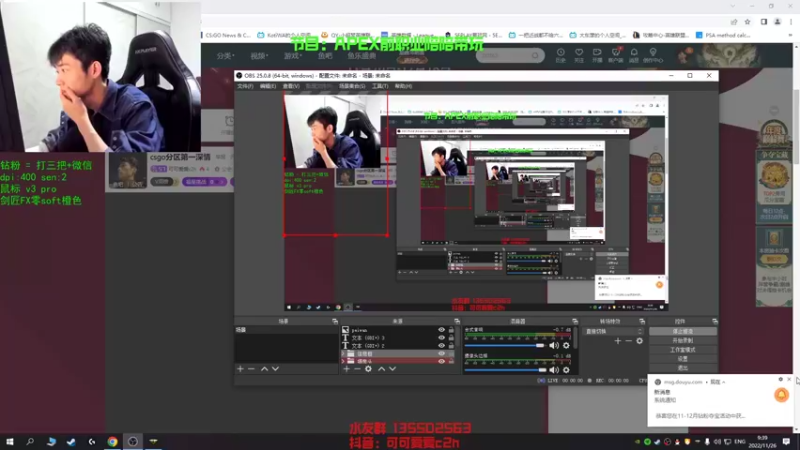Open source properties via the gear icon
This screenshot has height=450, width=800.
pyautogui.click(x=368, y=368)
